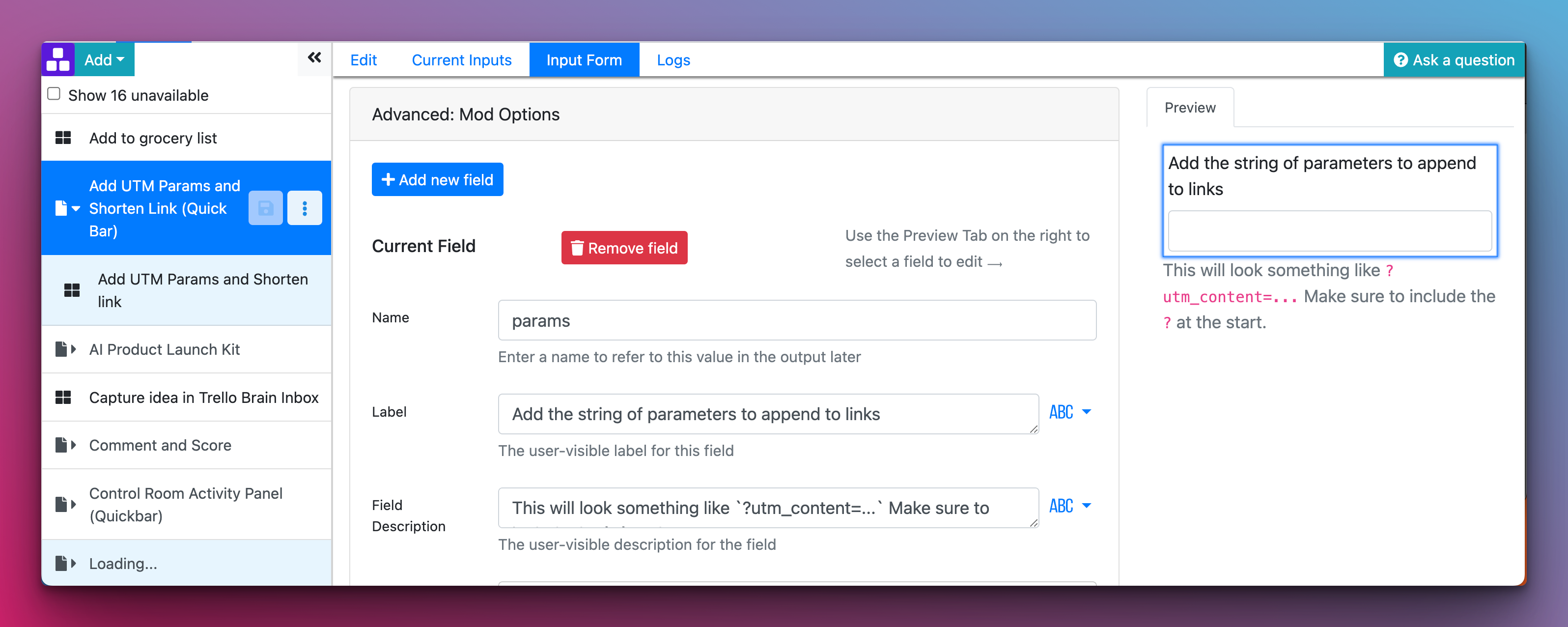Toggle Show 16 unavailable checkbox
1568x627 pixels.
pyautogui.click(x=54, y=94)
